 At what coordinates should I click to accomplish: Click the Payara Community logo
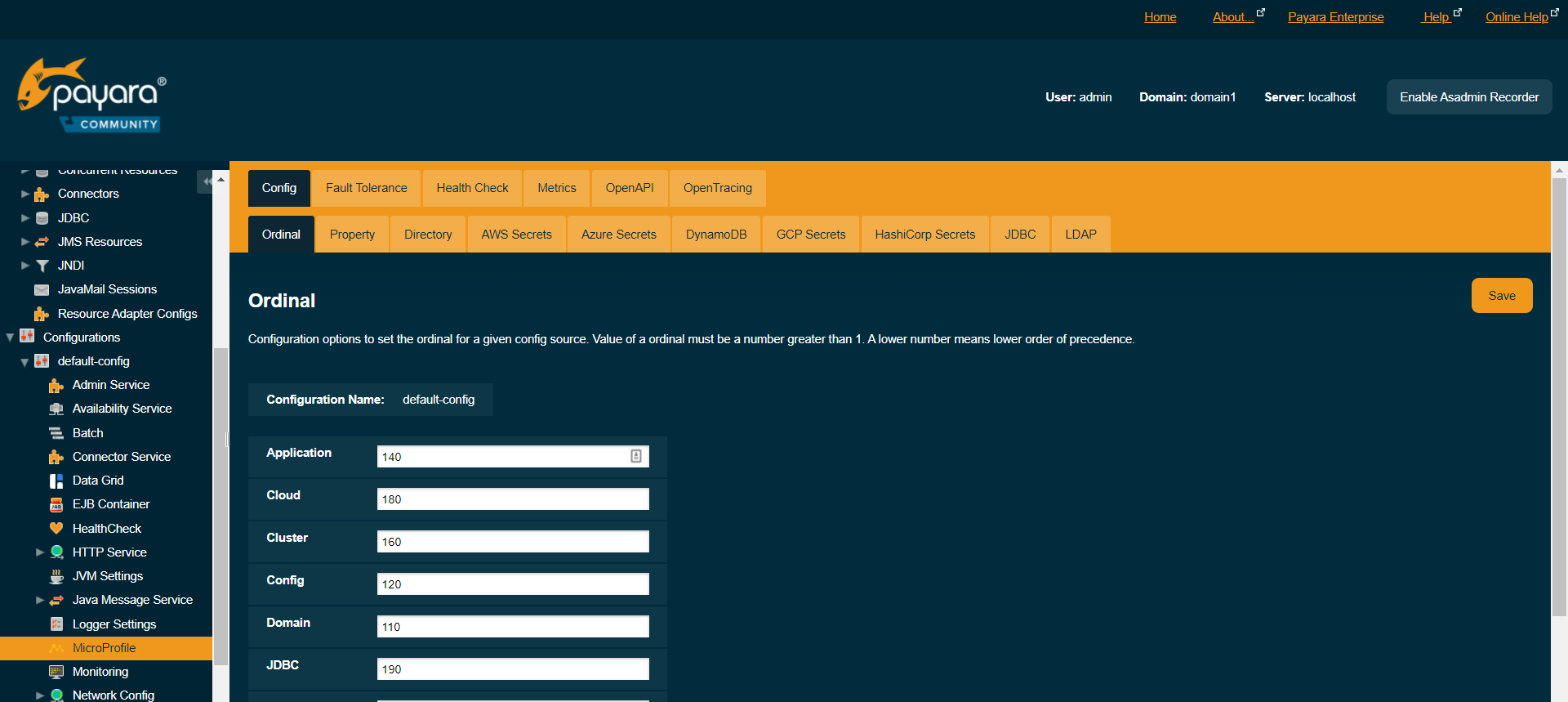[x=91, y=95]
